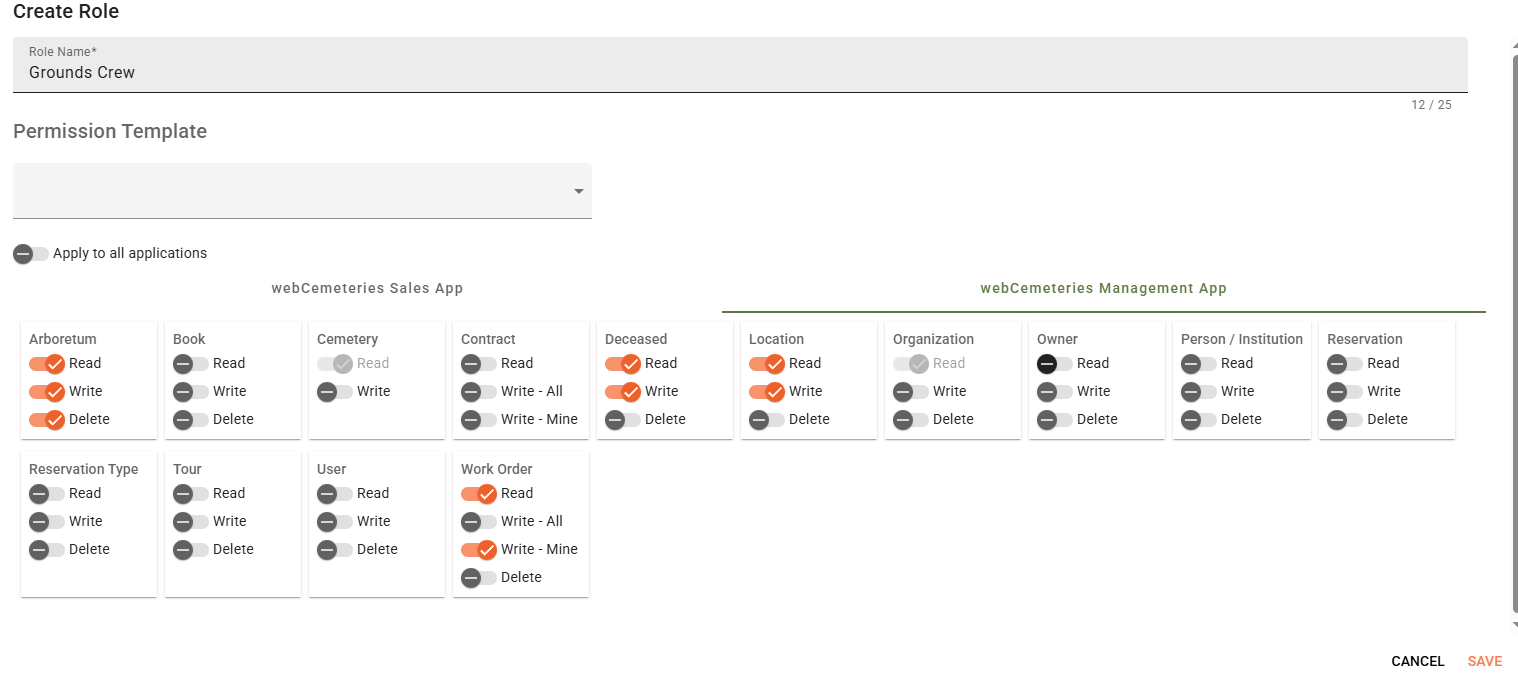Viewport: 1518px width, 680px height.
Task: Click the Permission Template dropdown arrow
Action: click(x=578, y=192)
